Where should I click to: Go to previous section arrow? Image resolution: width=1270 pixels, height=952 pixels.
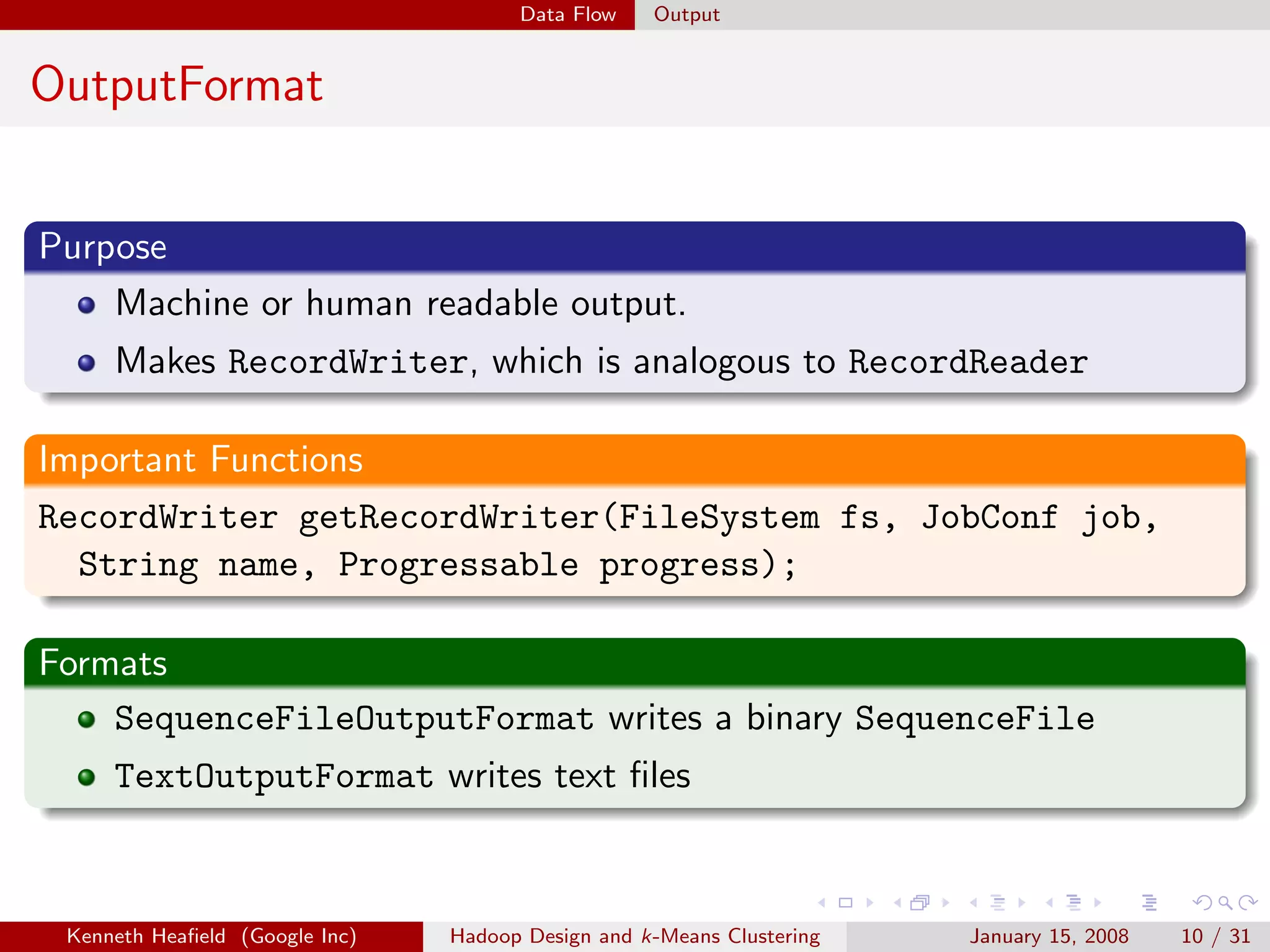click(x=1049, y=902)
